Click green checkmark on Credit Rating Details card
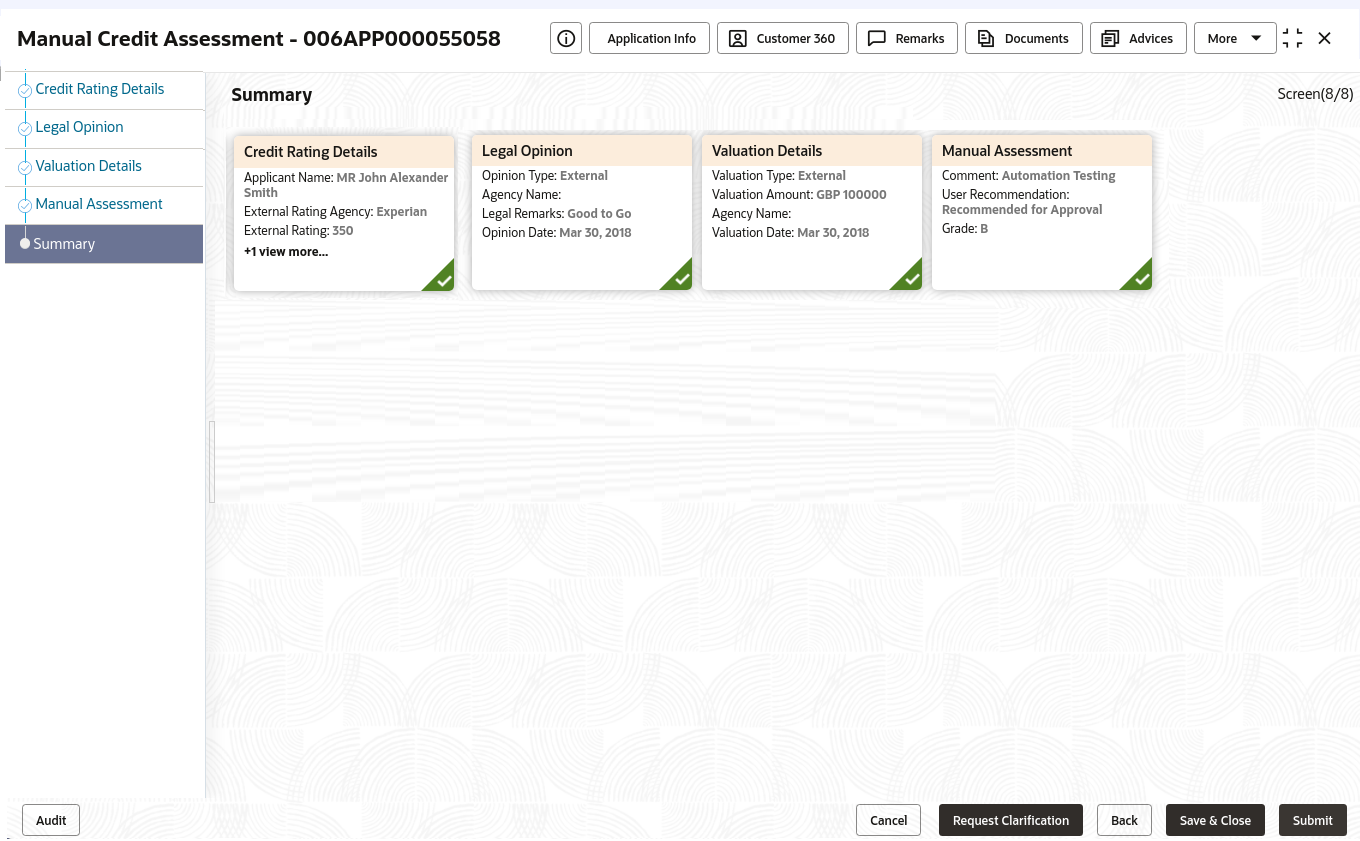The image size is (1360, 841). point(442,279)
